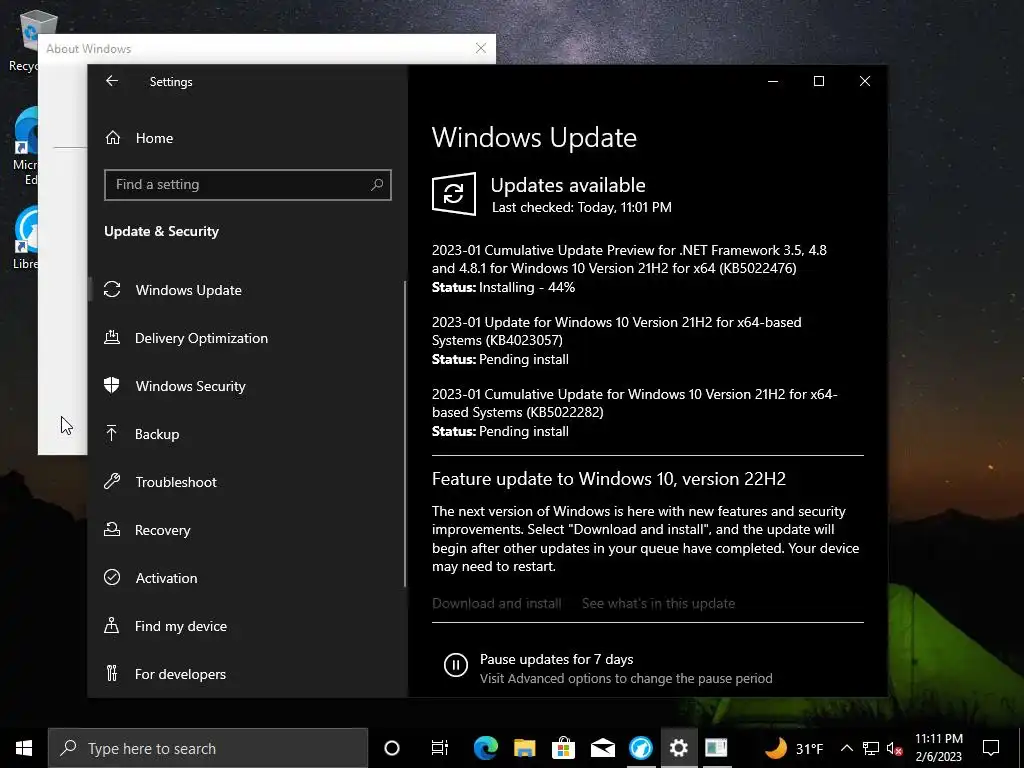Click the blue compass app icon on taskbar

pyautogui.click(x=641, y=748)
